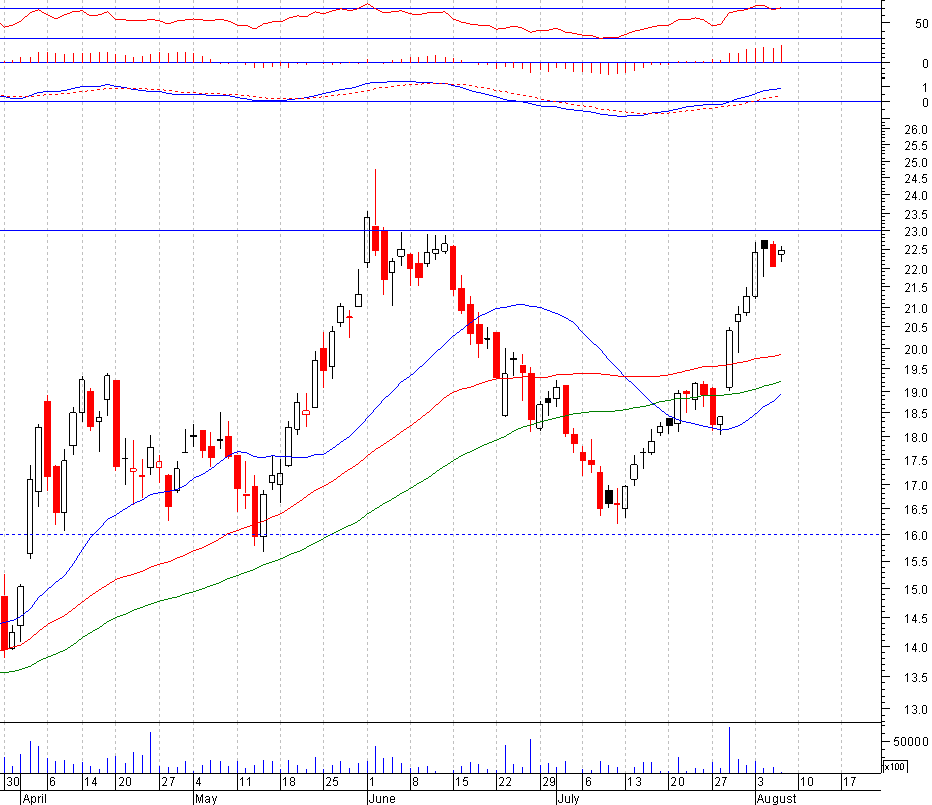Select the 20.0 price axis label

tap(915, 350)
